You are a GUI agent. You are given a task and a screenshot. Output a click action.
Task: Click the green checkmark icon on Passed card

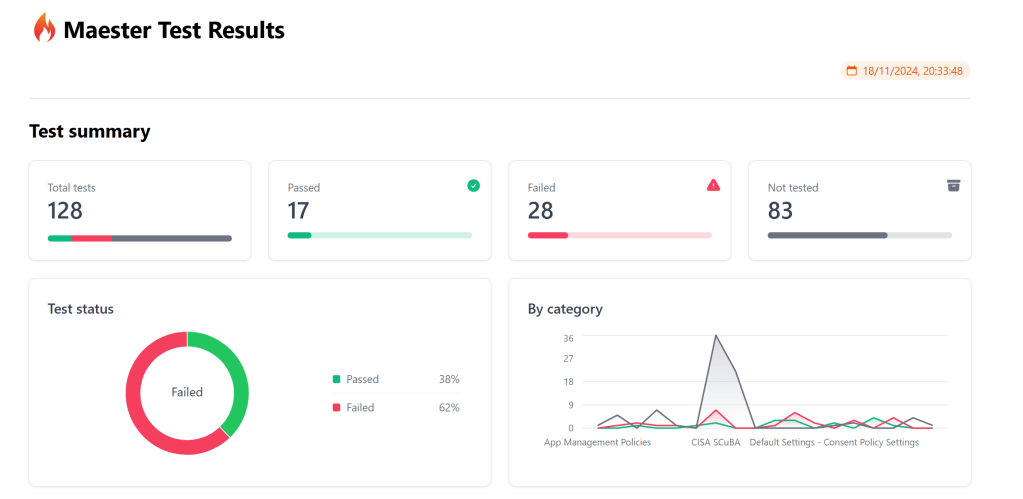[473, 185]
